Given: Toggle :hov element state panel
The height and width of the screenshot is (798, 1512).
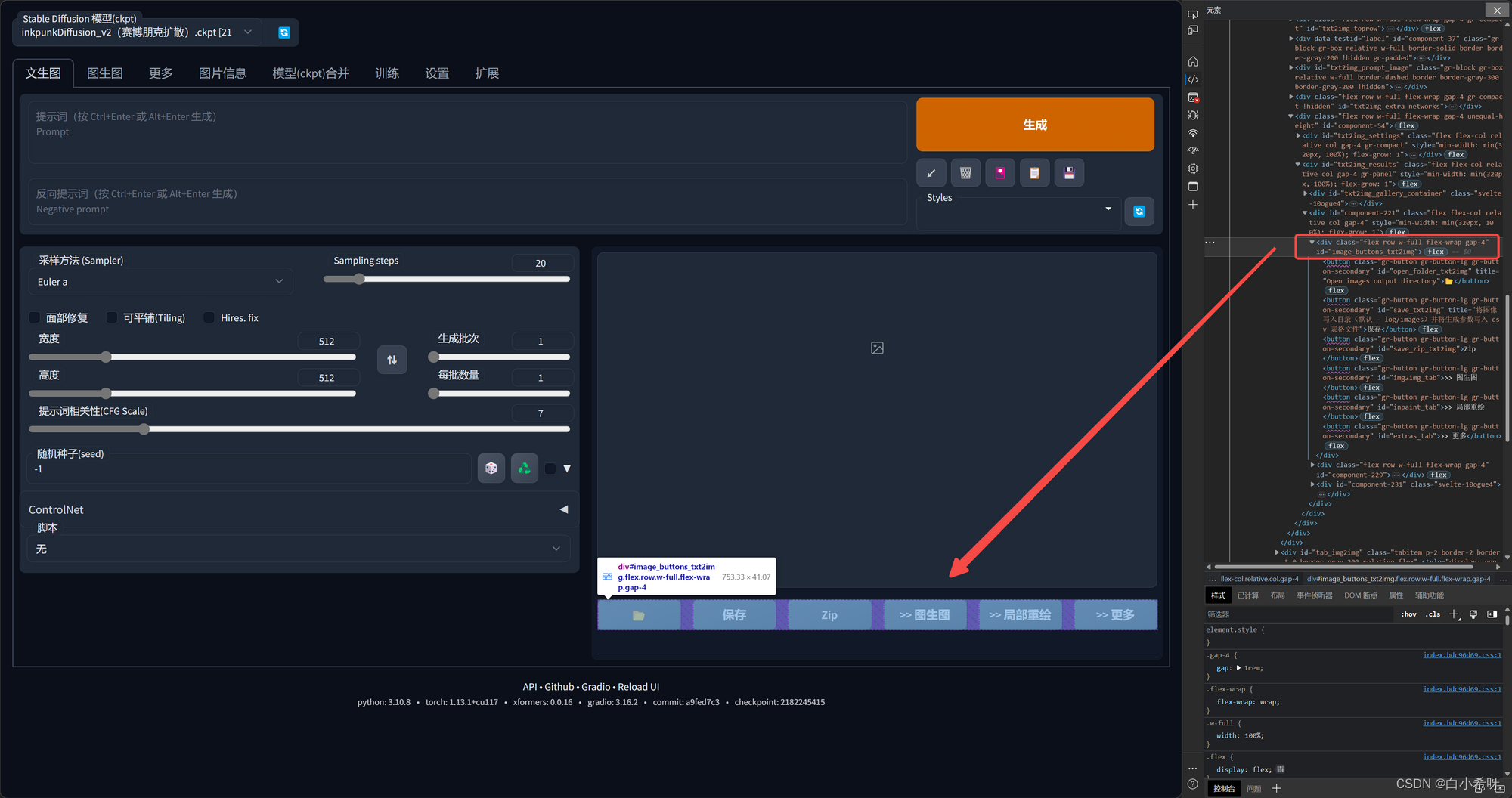Looking at the screenshot, I should [x=1408, y=614].
